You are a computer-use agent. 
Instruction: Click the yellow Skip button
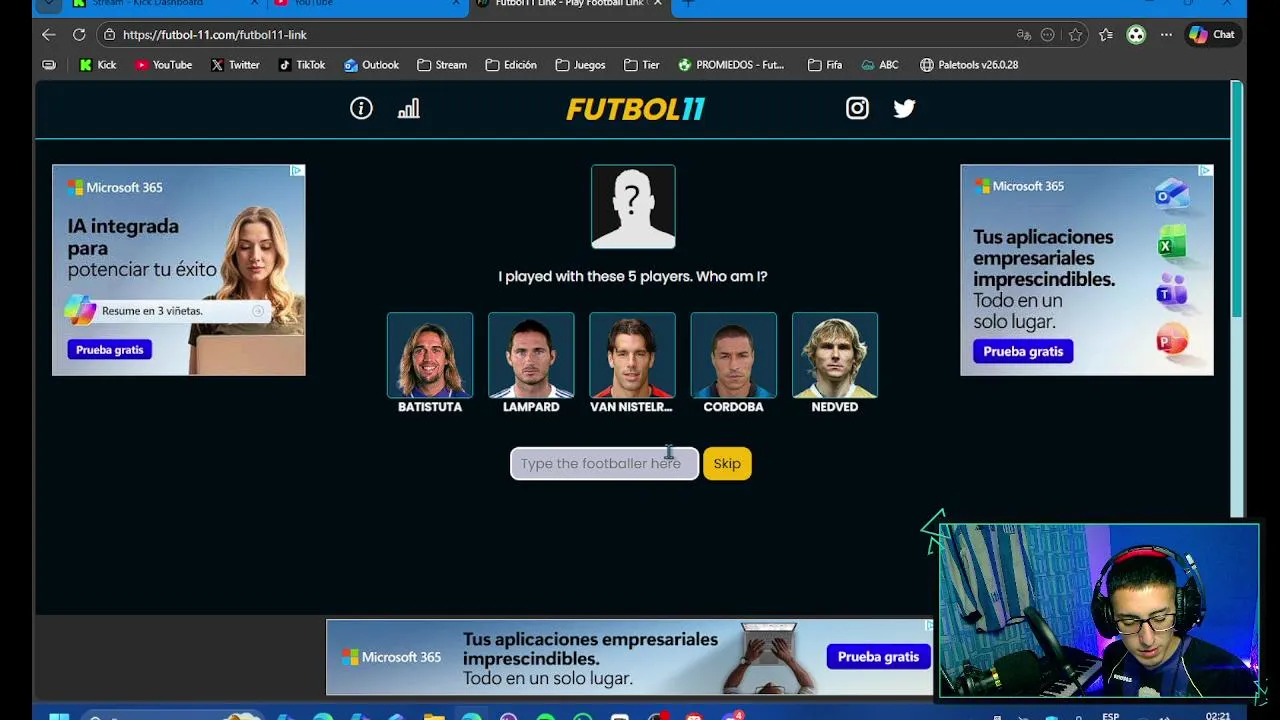click(x=727, y=463)
